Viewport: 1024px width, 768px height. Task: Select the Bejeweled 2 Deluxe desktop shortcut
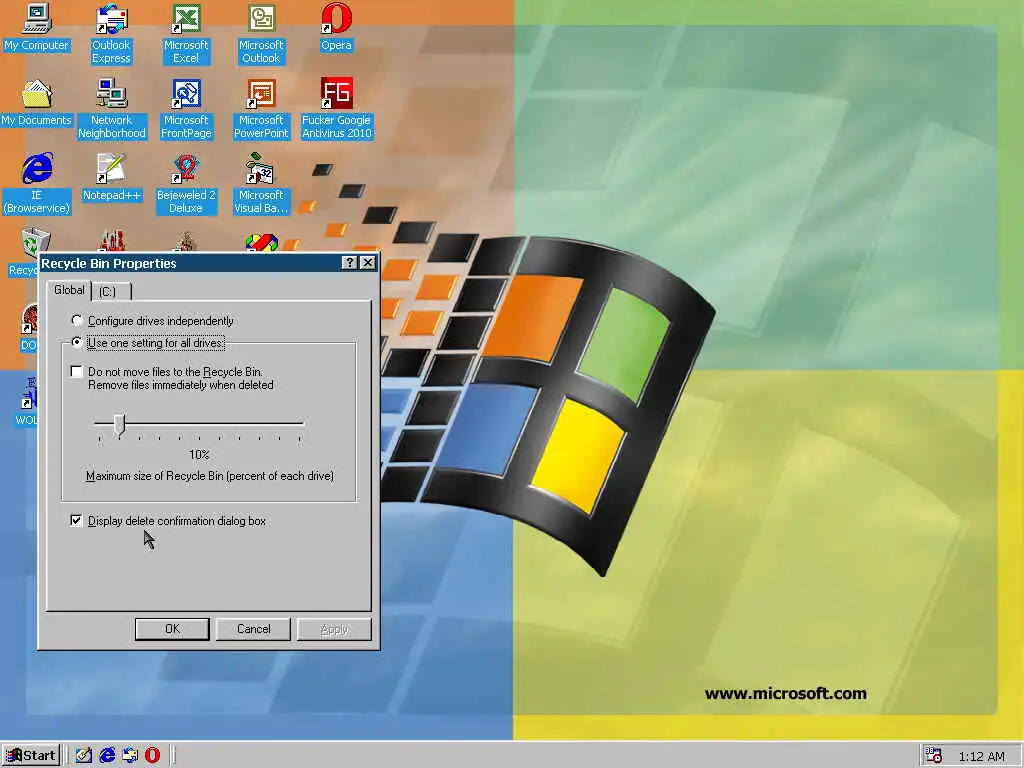click(186, 184)
